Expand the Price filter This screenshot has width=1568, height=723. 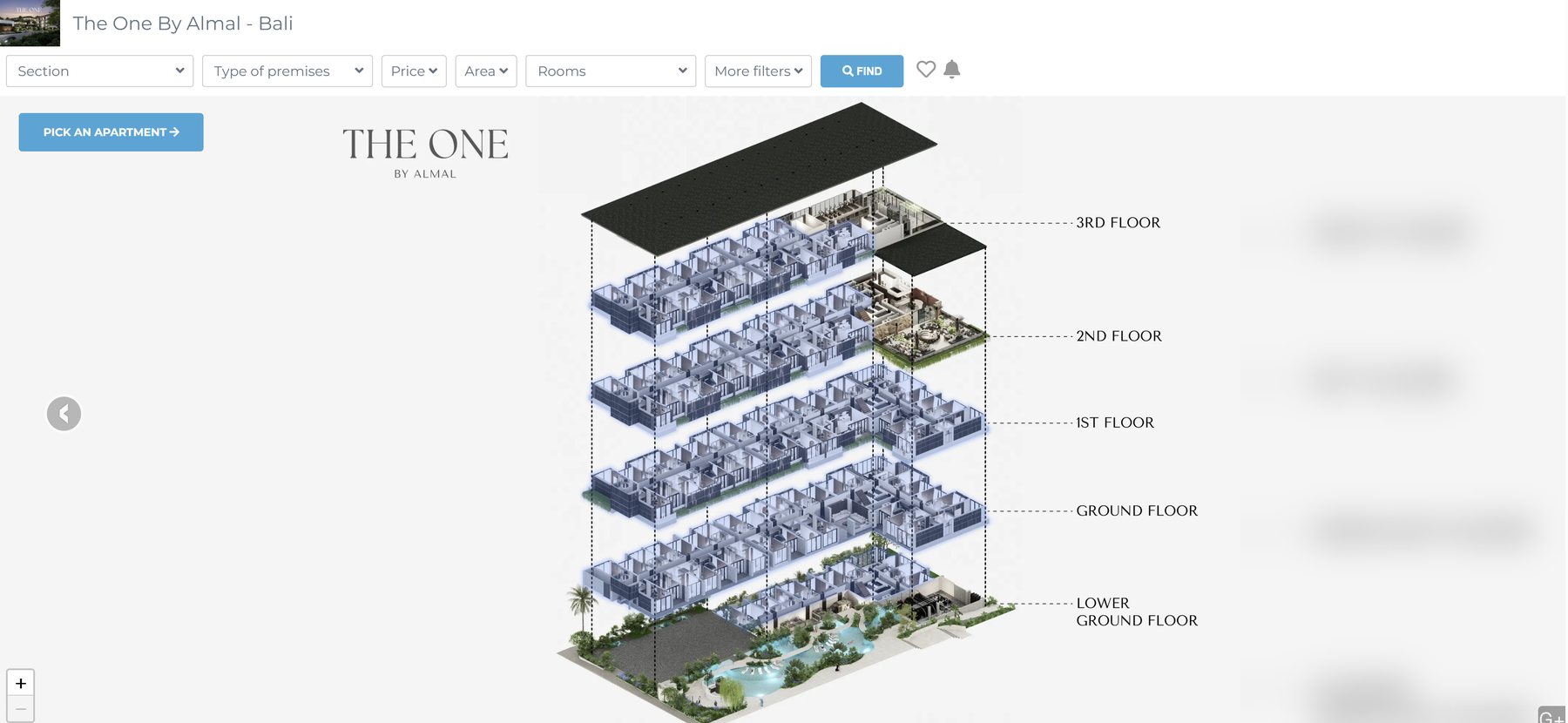[414, 71]
